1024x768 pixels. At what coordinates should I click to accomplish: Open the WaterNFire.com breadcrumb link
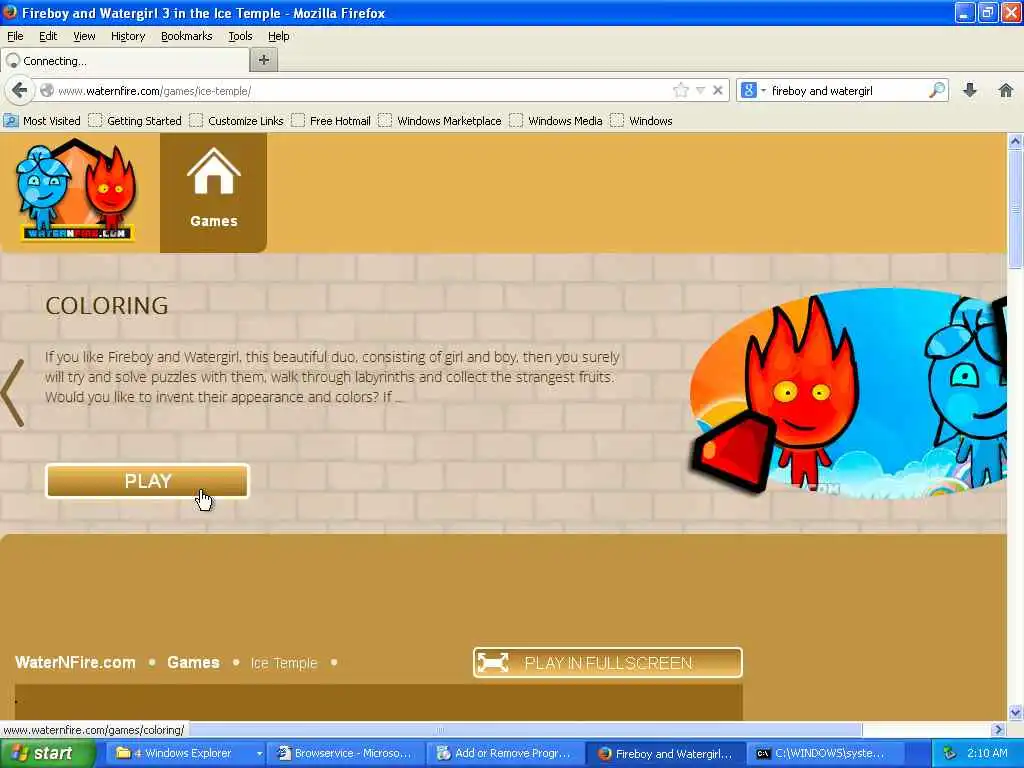tap(75, 662)
